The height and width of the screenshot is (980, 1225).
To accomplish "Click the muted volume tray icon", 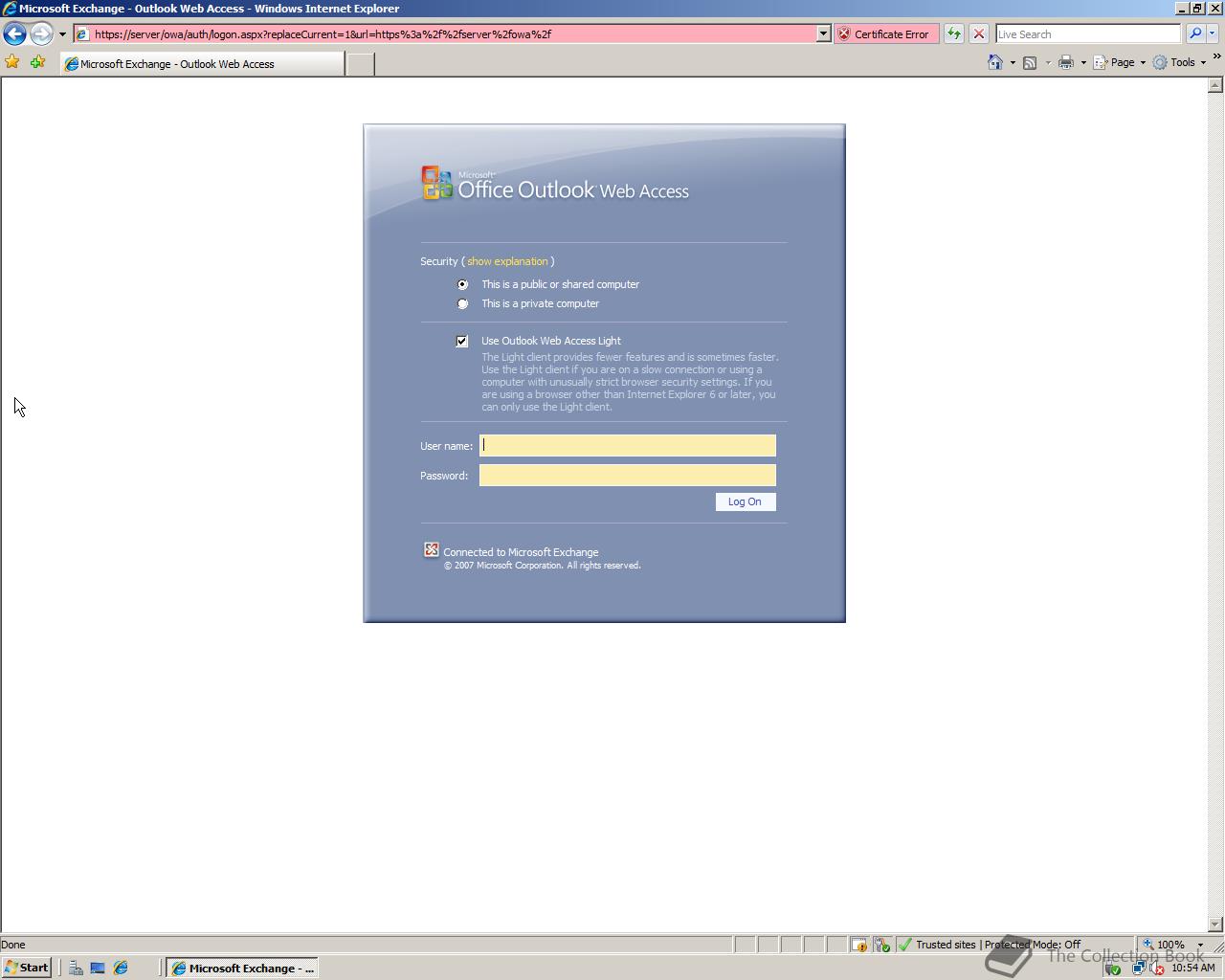I will [x=1156, y=969].
